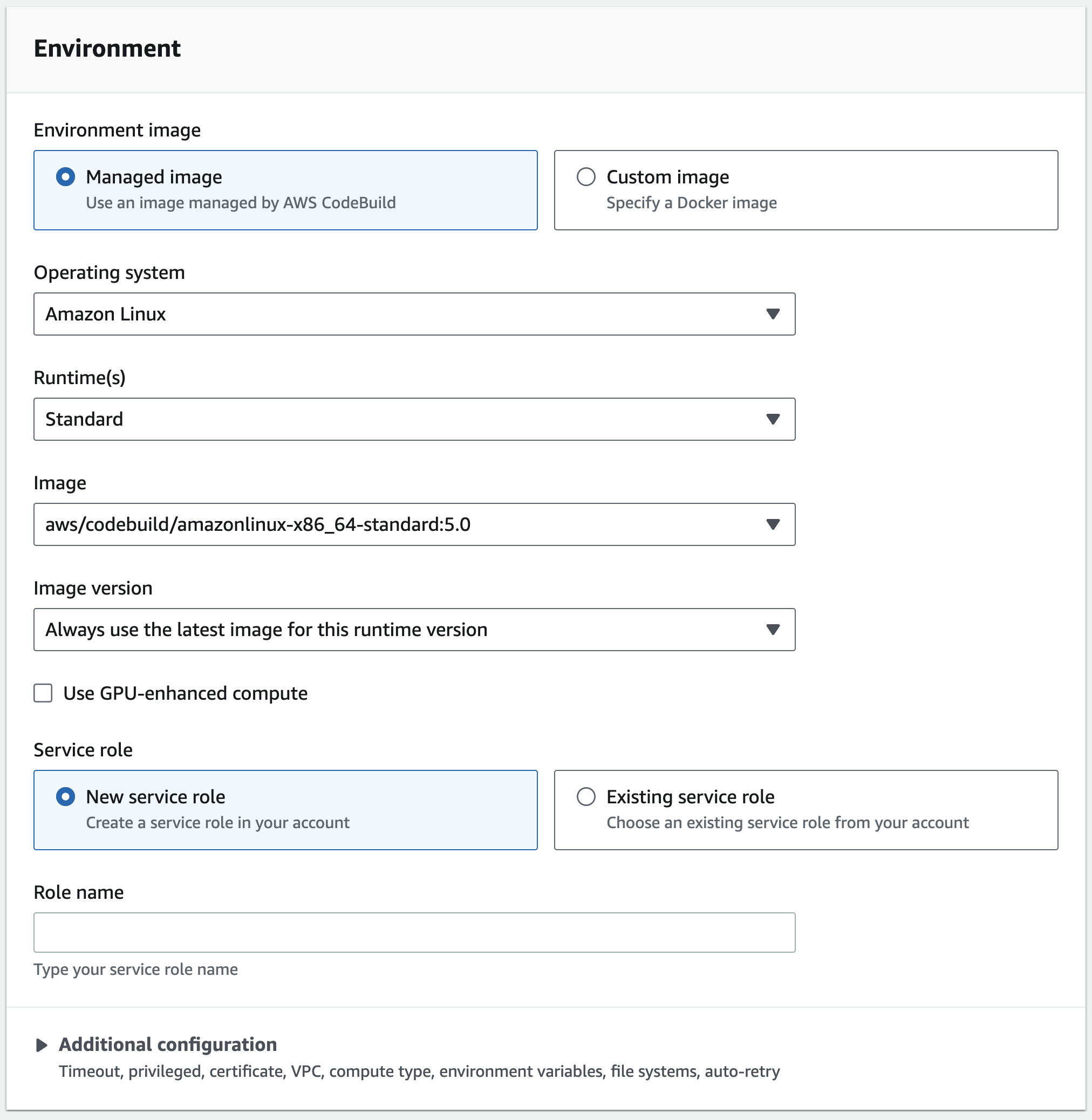This screenshot has width=1092, height=1120.
Task: Click the Image dropdown arrow icon
Action: [x=773, y=525]
